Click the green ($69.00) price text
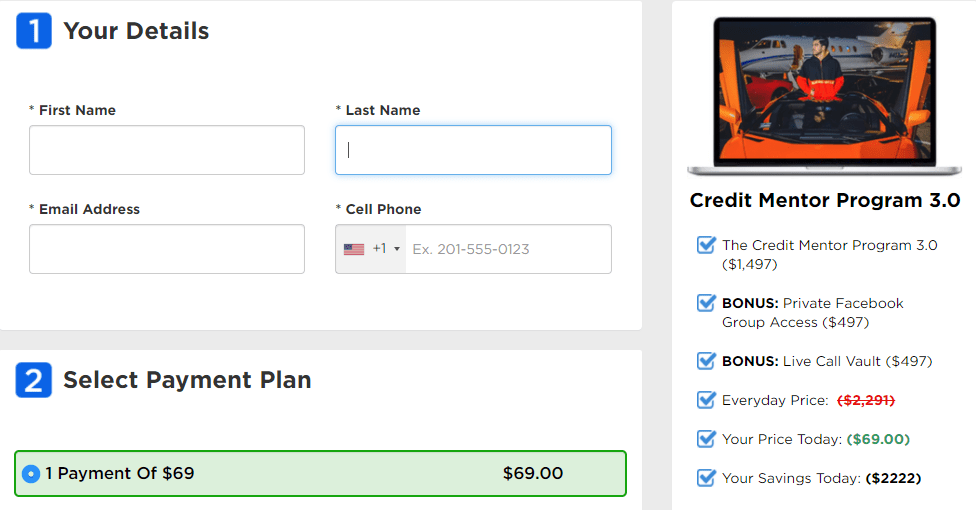The width and height of the screenshot is (976, 510). pyautogui.click(x=878, y=439)
